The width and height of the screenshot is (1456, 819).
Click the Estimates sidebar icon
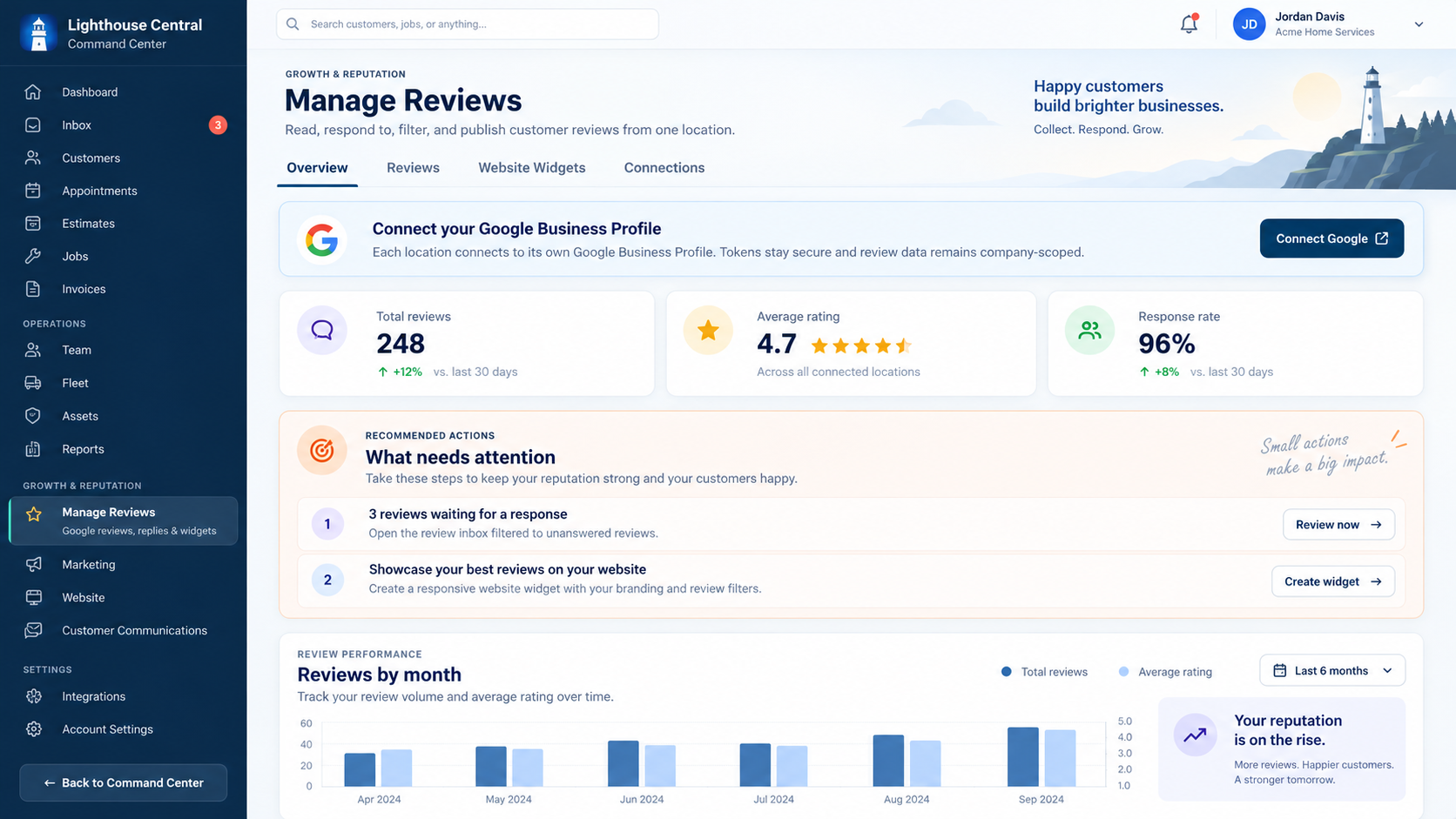[x=33, y=224]
